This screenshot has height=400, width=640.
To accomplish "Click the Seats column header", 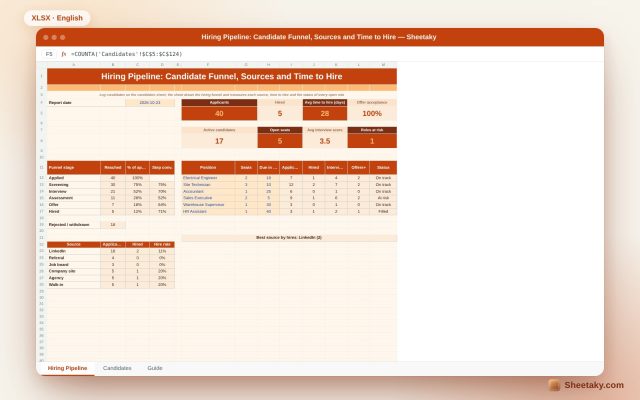I will (x=246, y=168).
